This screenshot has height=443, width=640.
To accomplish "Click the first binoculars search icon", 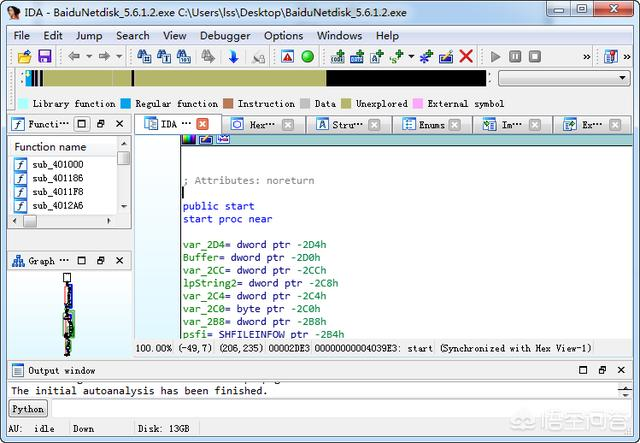I will click(144, 56).
